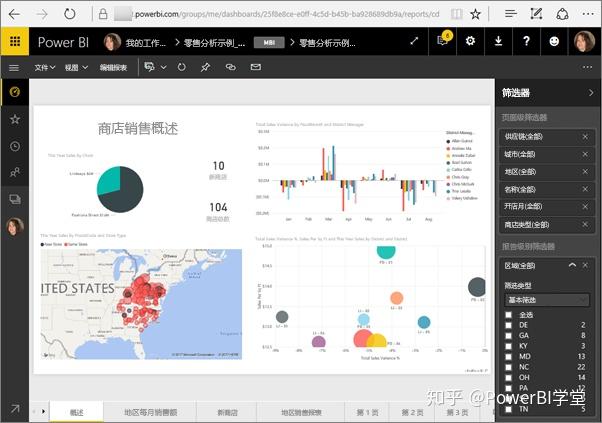Reload the page with the refresh icon
The height and width of the screenshot is (423, 602).
pos(69,14)
